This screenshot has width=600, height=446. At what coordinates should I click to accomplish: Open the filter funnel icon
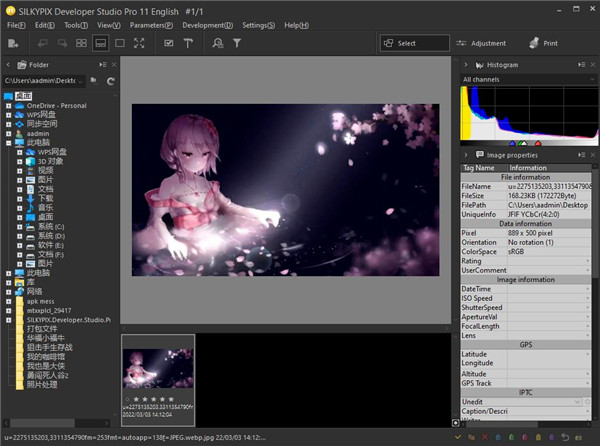[x=237, y=43]
